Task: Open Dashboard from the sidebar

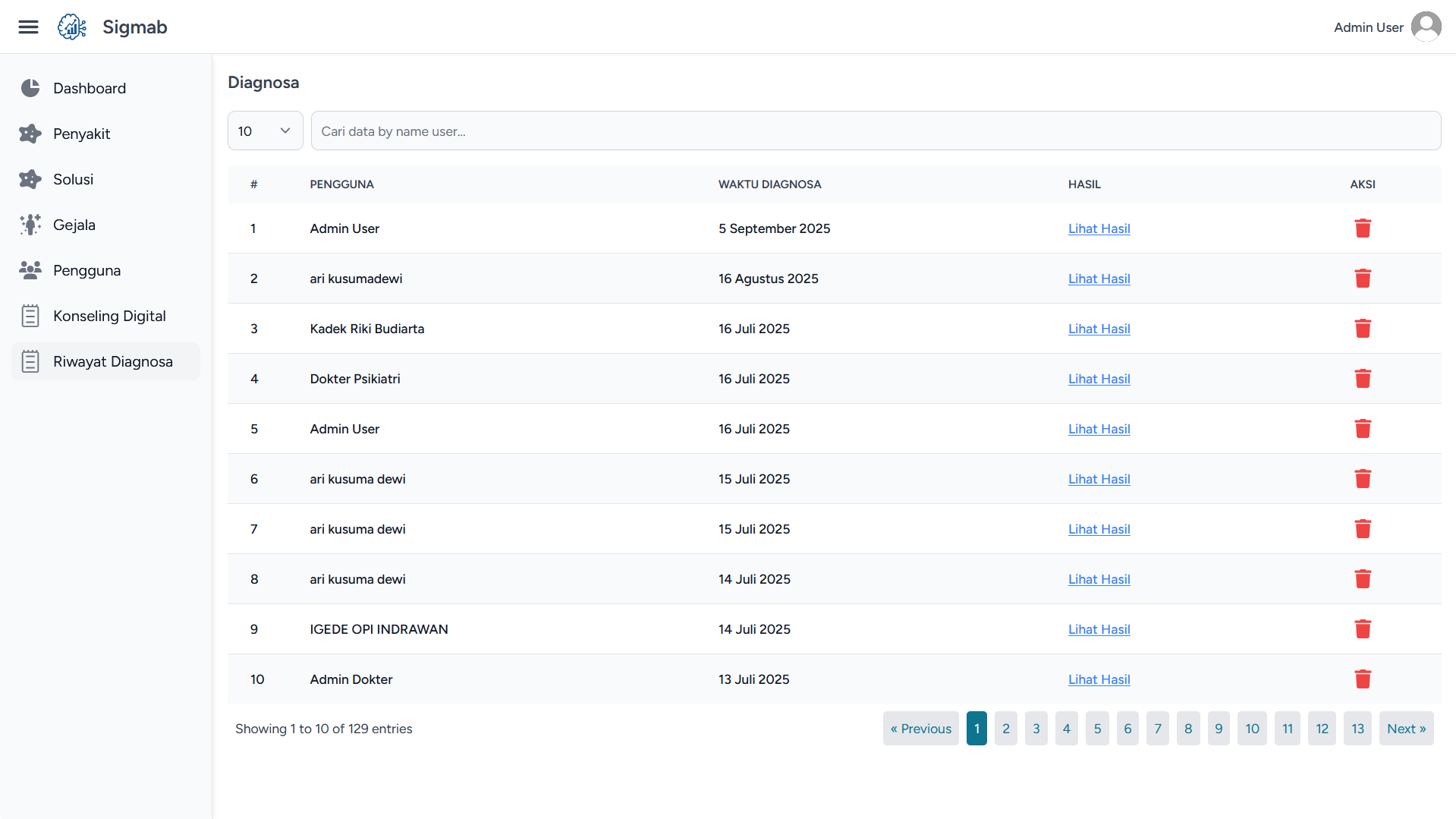Action: [89, 89]
